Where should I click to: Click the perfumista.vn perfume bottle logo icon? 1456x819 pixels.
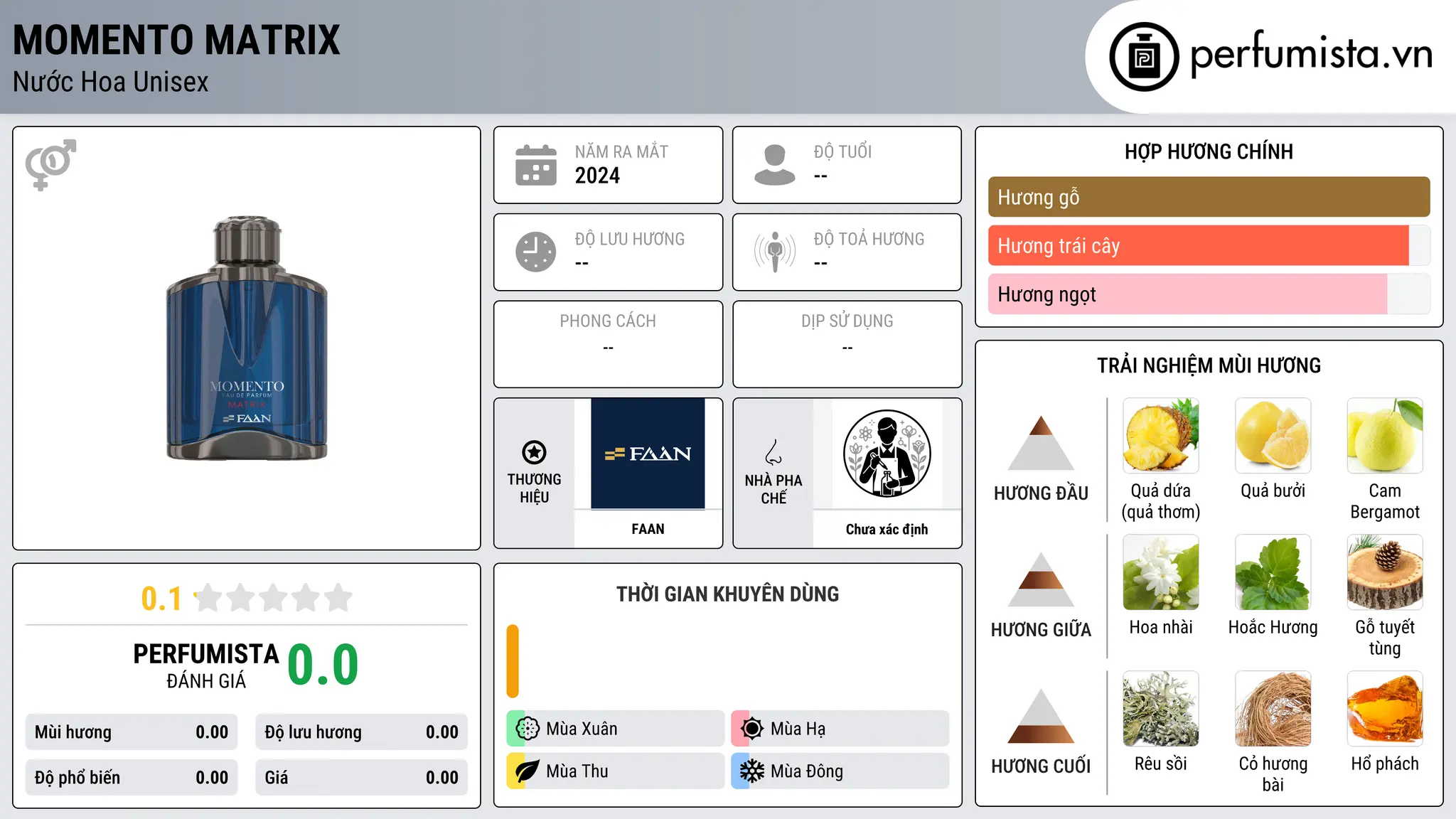(x=1144, y=57)
